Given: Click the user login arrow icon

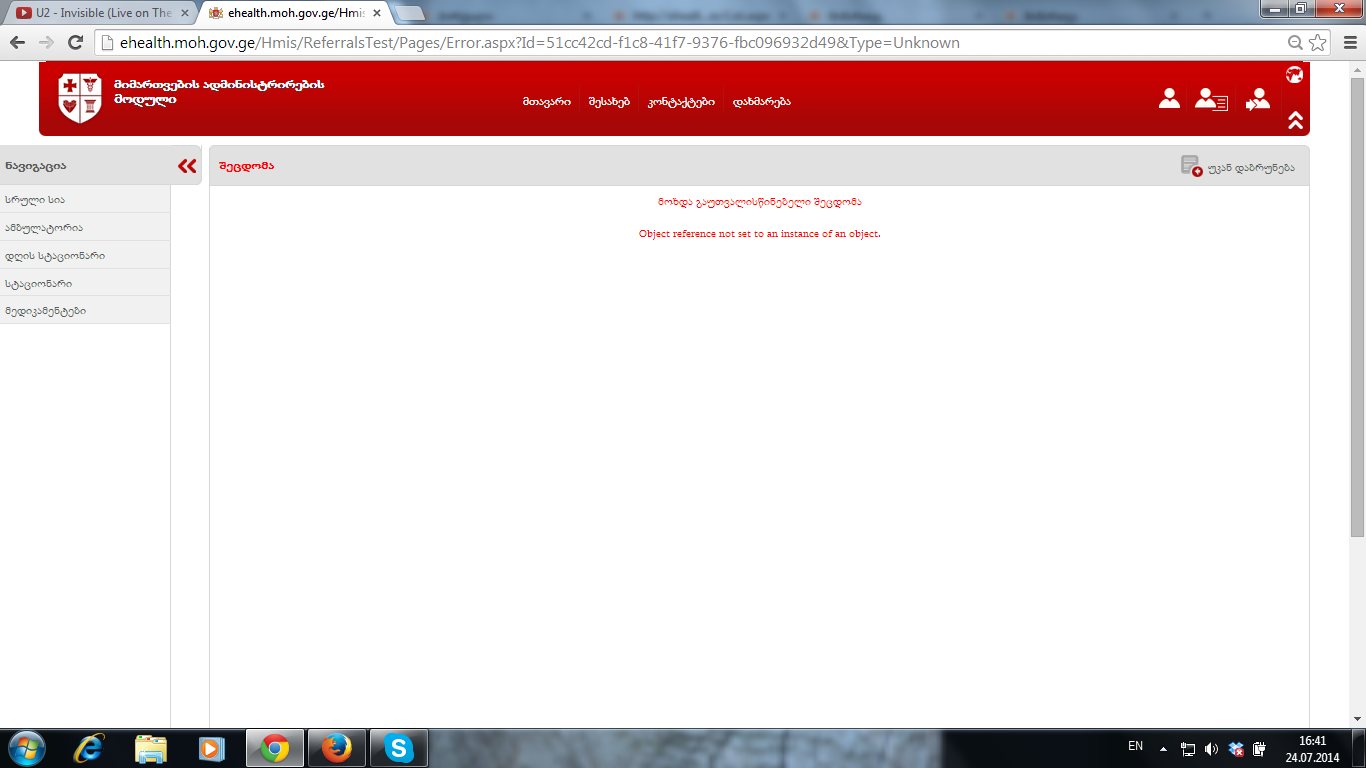Looking at the screenshot, I should 1257,100.
